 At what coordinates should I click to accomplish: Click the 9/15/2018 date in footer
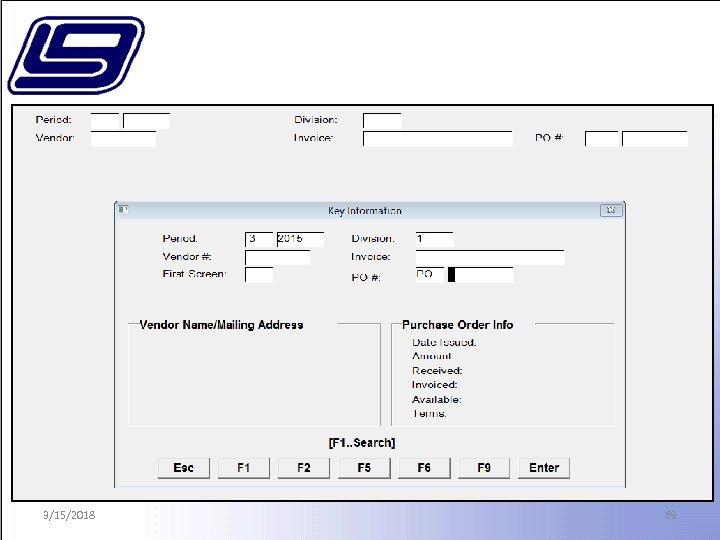point(69,515)
